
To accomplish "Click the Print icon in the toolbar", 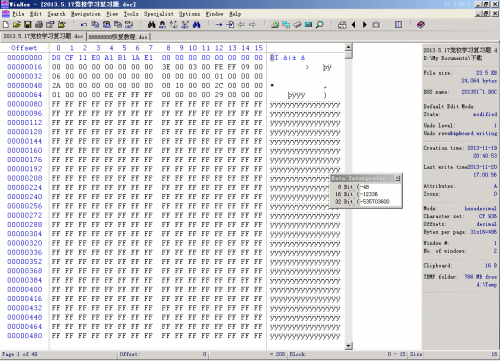I will click(x=39, y=25).
